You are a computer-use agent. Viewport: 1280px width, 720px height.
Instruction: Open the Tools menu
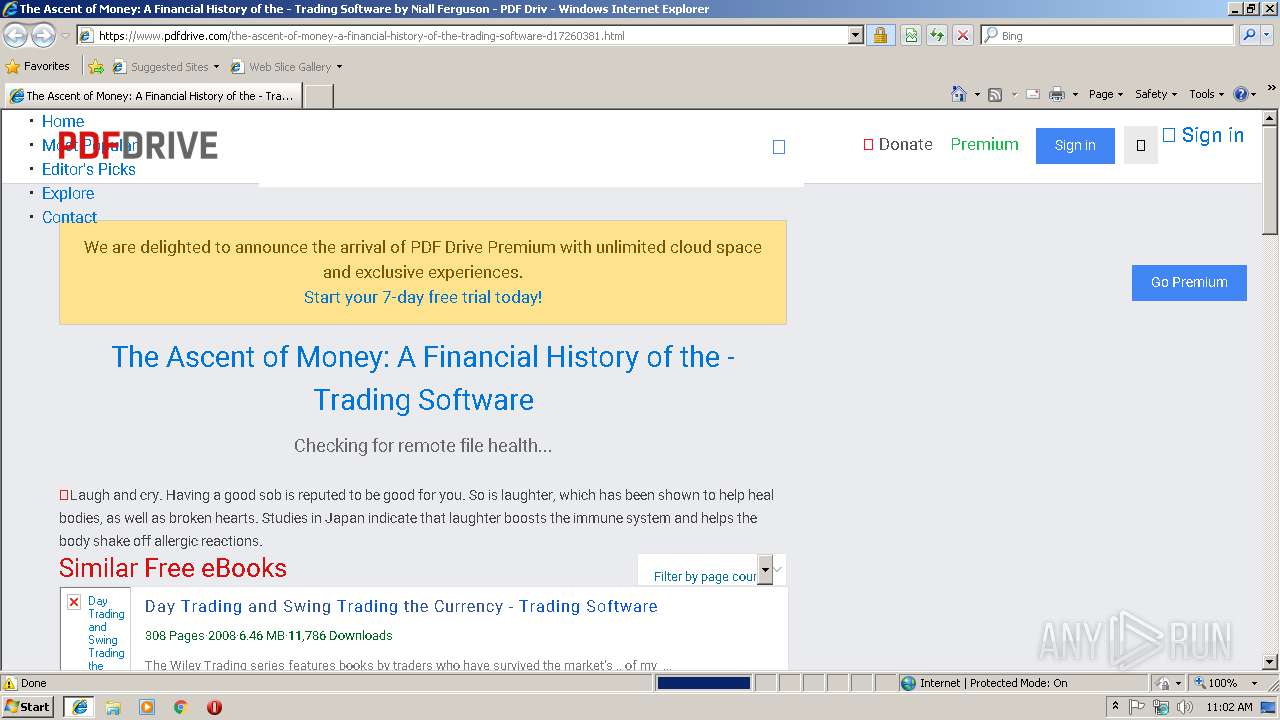point(1207,94)
